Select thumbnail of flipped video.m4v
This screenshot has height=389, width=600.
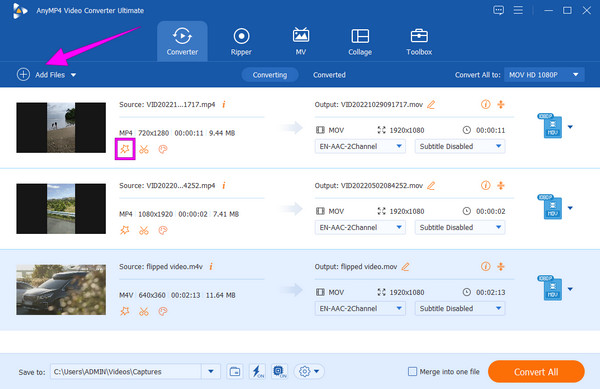point(61,290)
